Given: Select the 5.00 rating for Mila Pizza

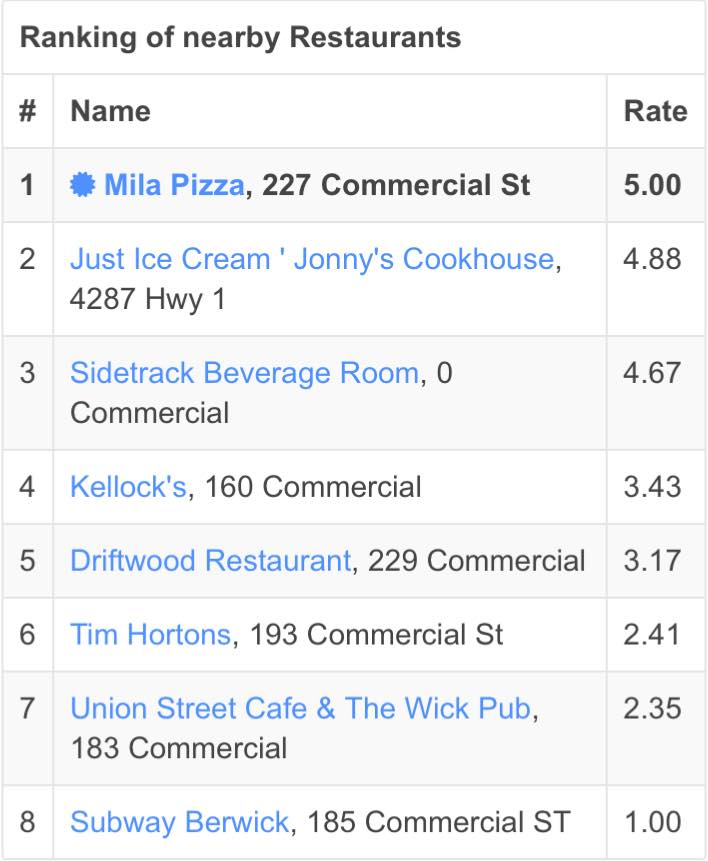Looking at the screenshot, I should coord(653,185).
